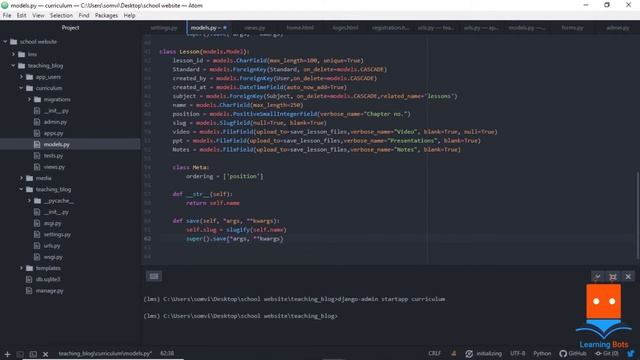Open the File menu
640x360 pixels.
[x=7, y=16]
